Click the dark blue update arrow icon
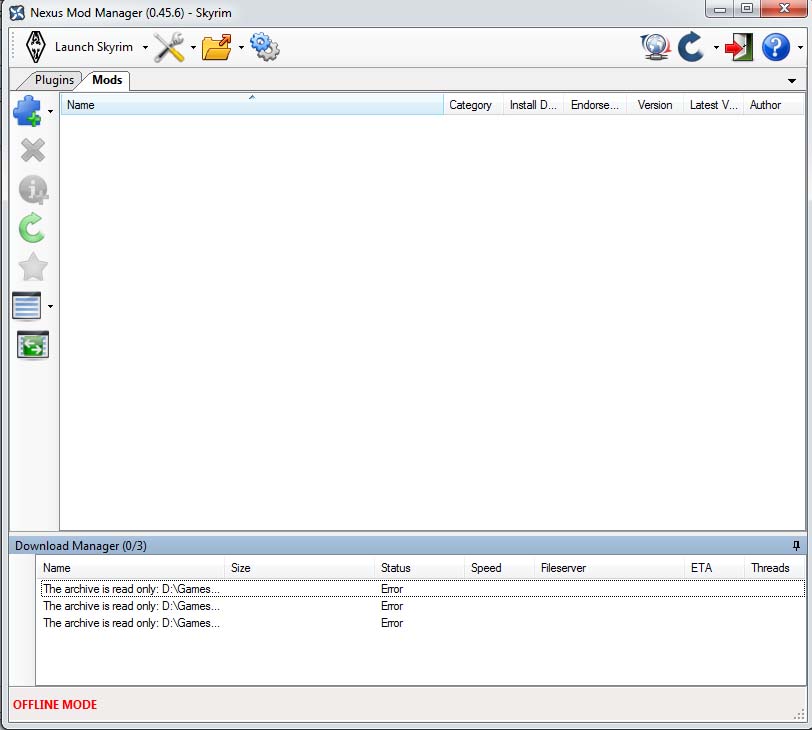The width and height of the screenshot is (812, 730). [691, 47]
